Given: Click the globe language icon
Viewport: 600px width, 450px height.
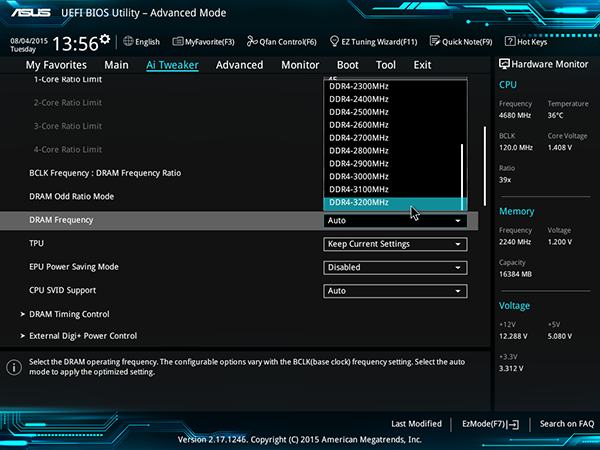Looking at the screenshot, I should 128,41.
